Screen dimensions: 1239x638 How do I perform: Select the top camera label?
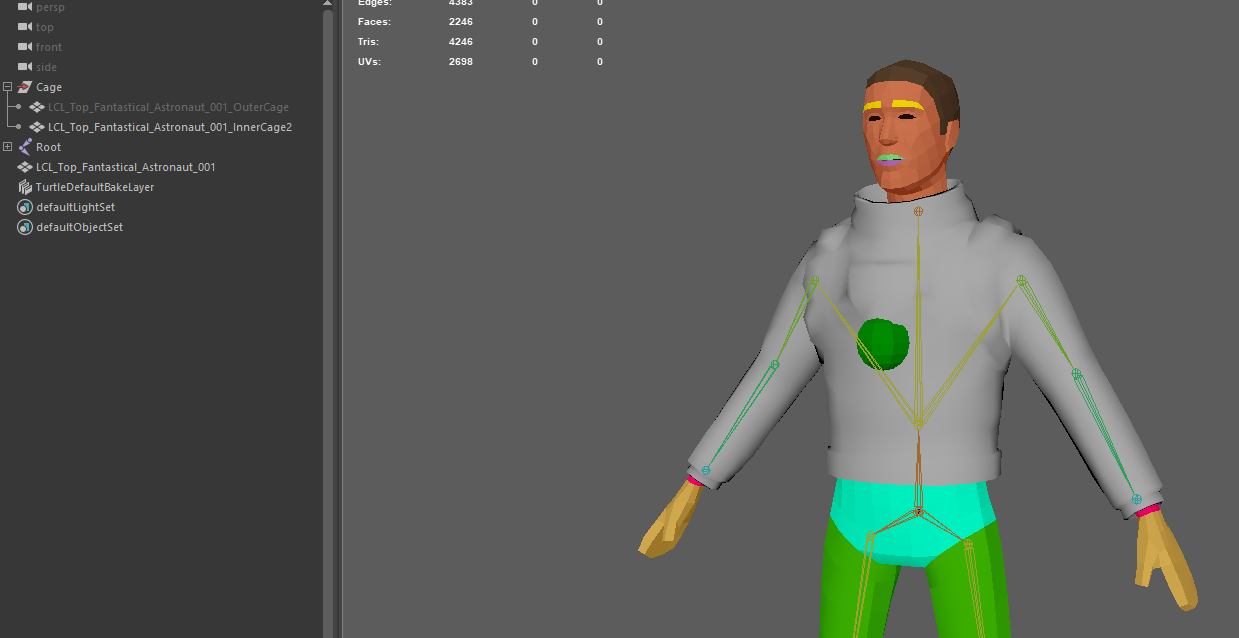point(45,27)
